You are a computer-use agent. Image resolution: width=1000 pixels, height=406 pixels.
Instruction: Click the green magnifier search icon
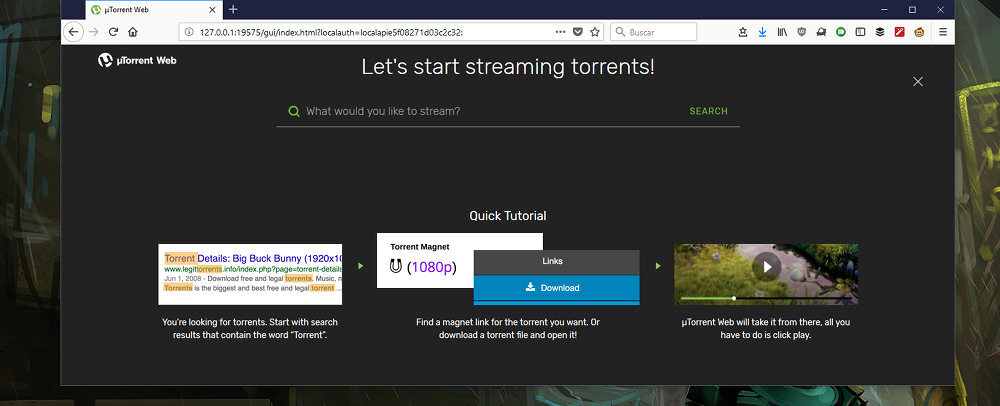point(294,111)
